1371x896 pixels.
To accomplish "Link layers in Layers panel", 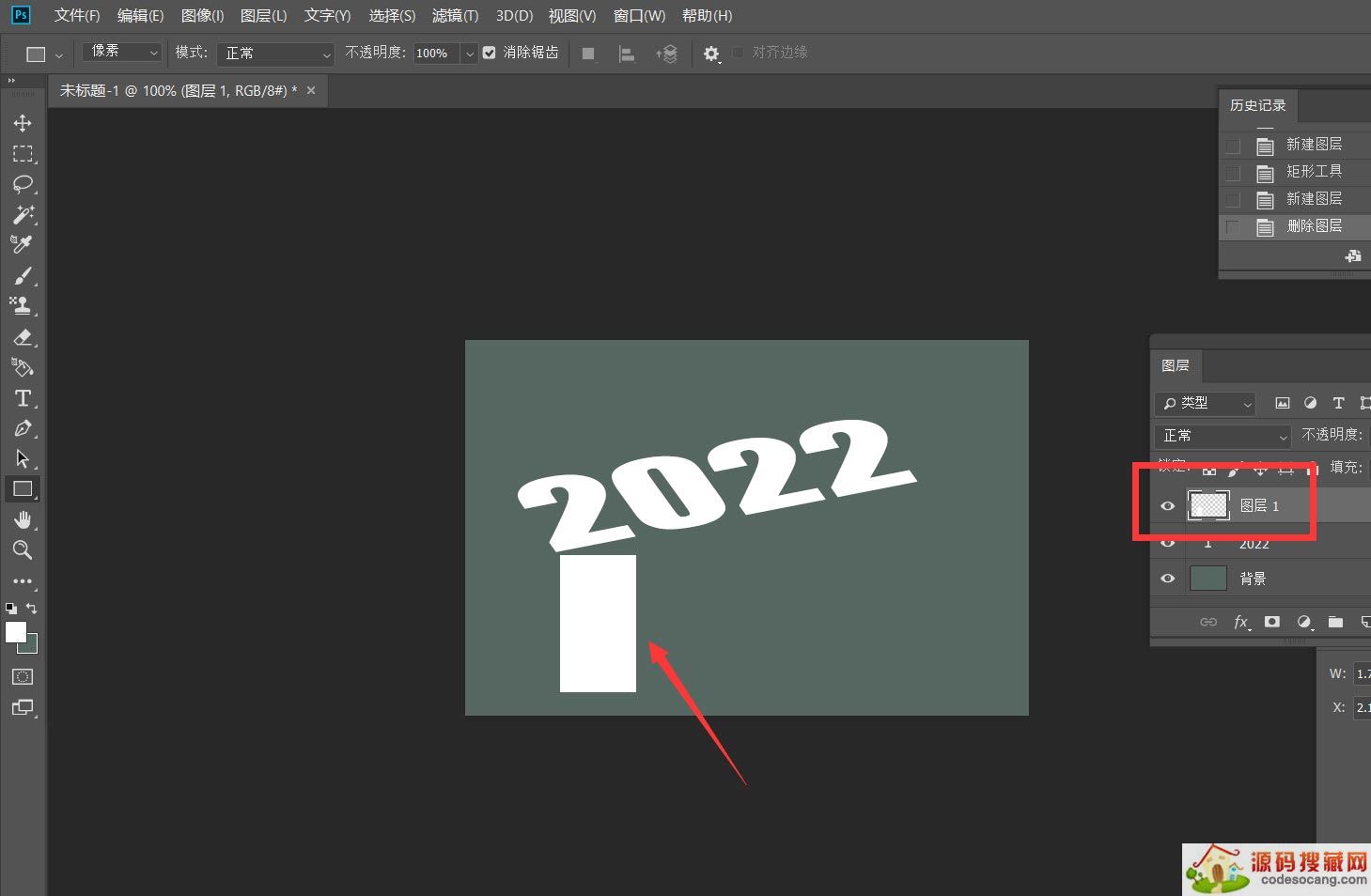I will tap(1209, 622).
